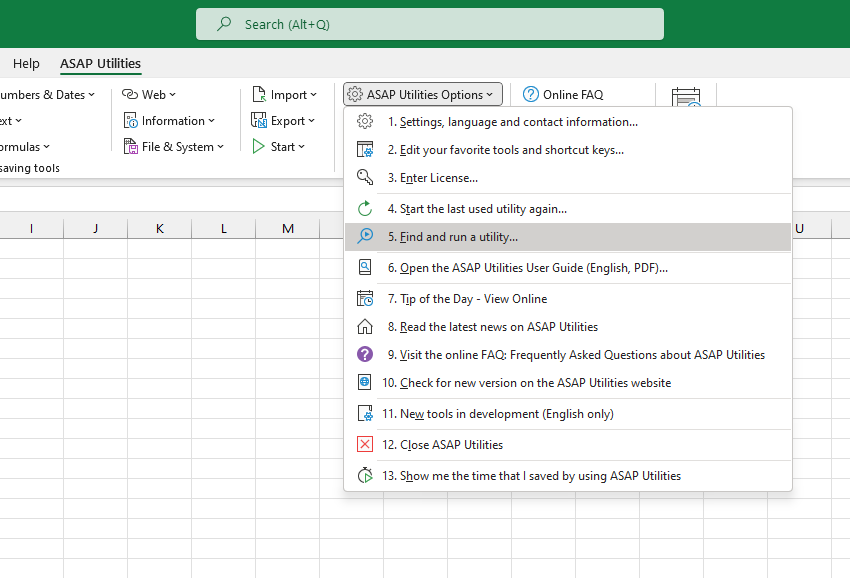Click the calendar icon right of Online FAQ
Screen dimensions: 850x578
(686, 97)
